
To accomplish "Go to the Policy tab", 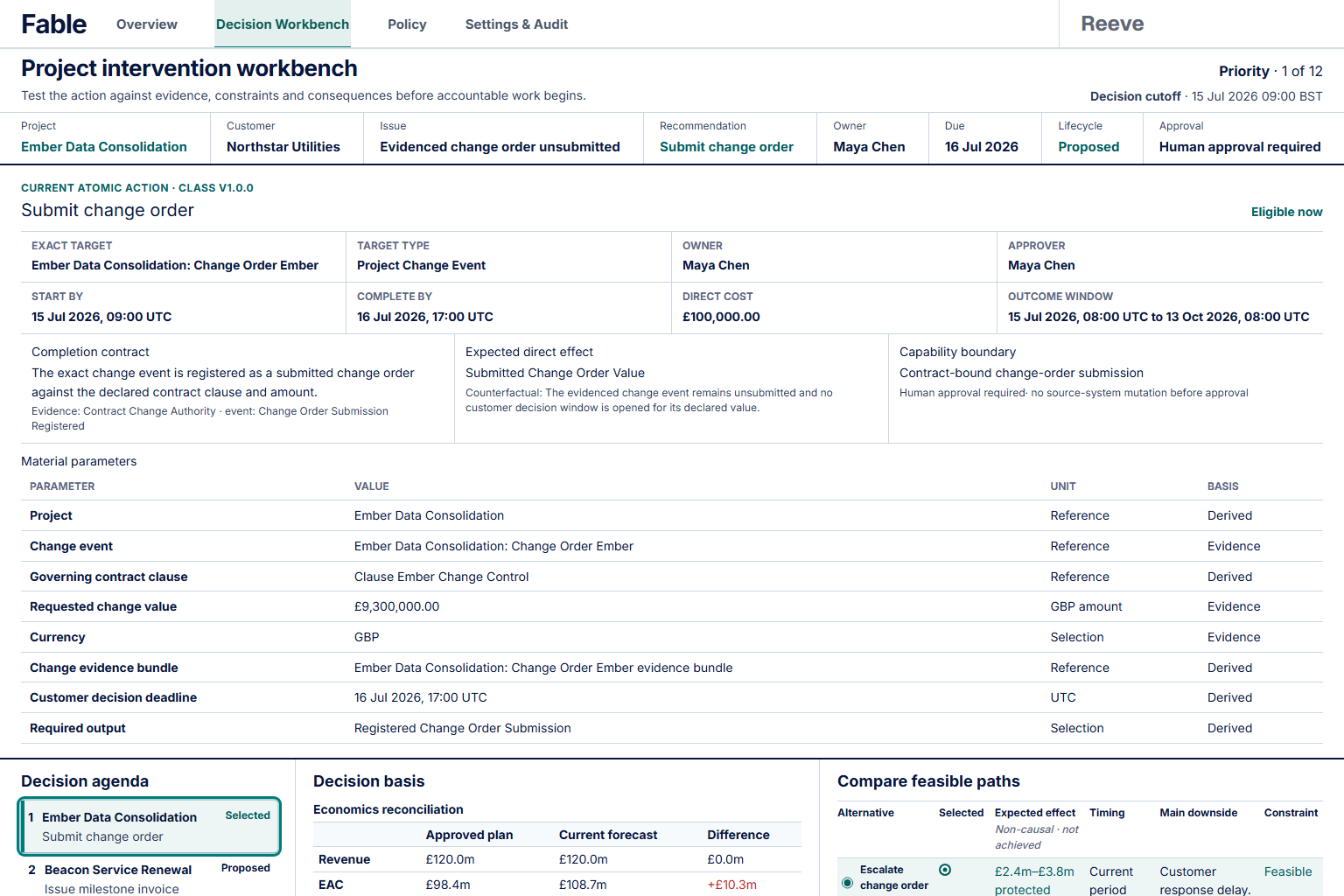I will click(407, 24).
